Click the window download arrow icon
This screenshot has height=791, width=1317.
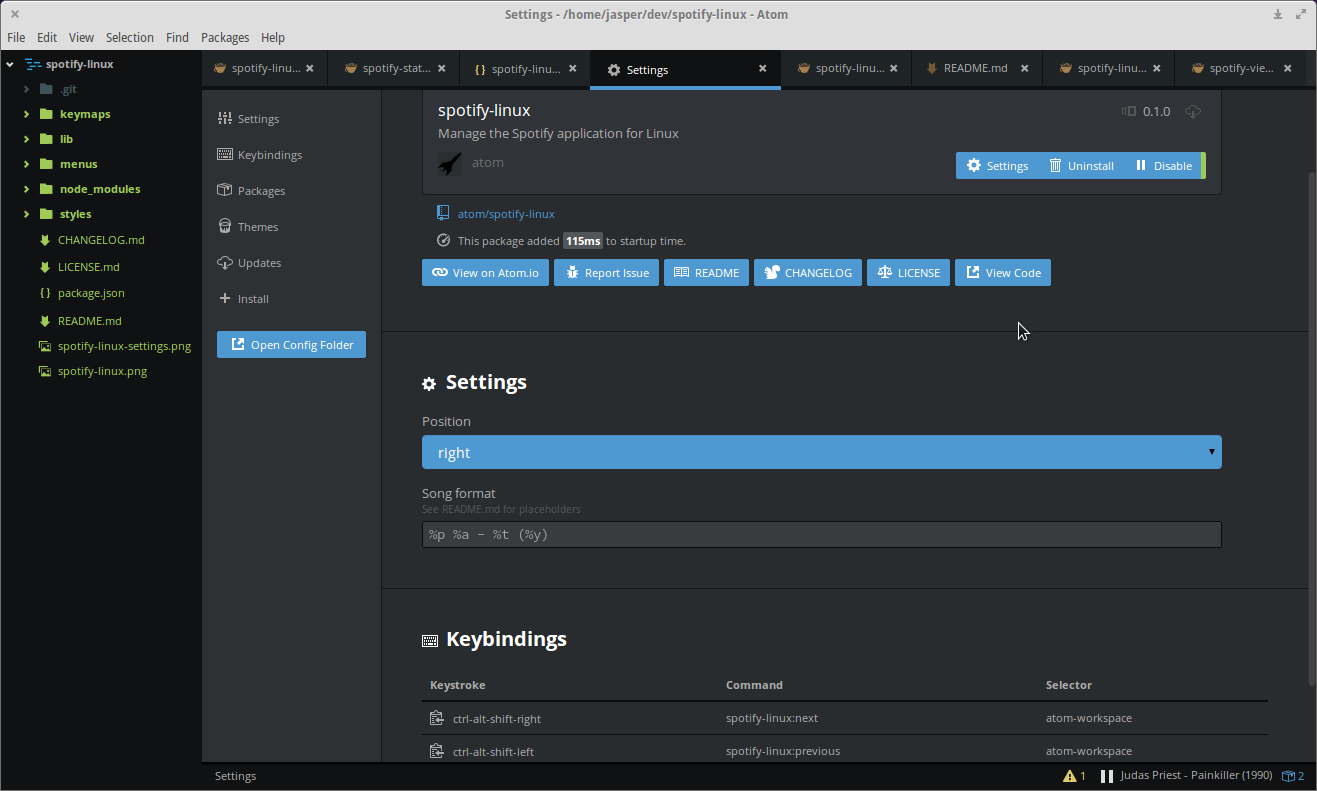tap(1278, 14)
